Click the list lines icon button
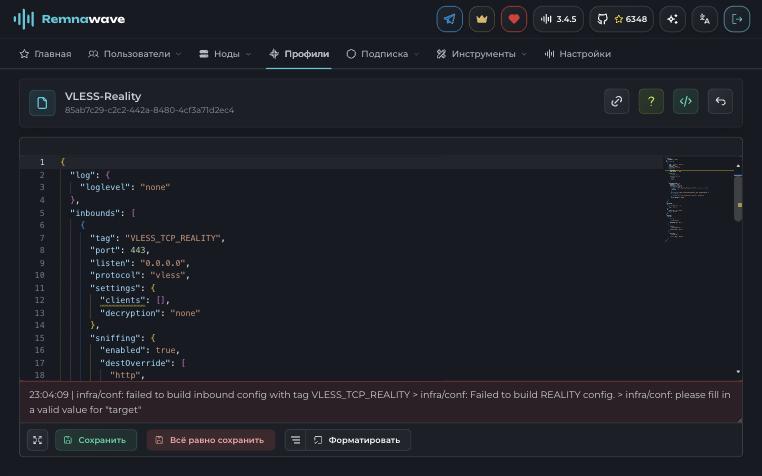Viewport: 762px width, 476px height. tap(295, 440)
